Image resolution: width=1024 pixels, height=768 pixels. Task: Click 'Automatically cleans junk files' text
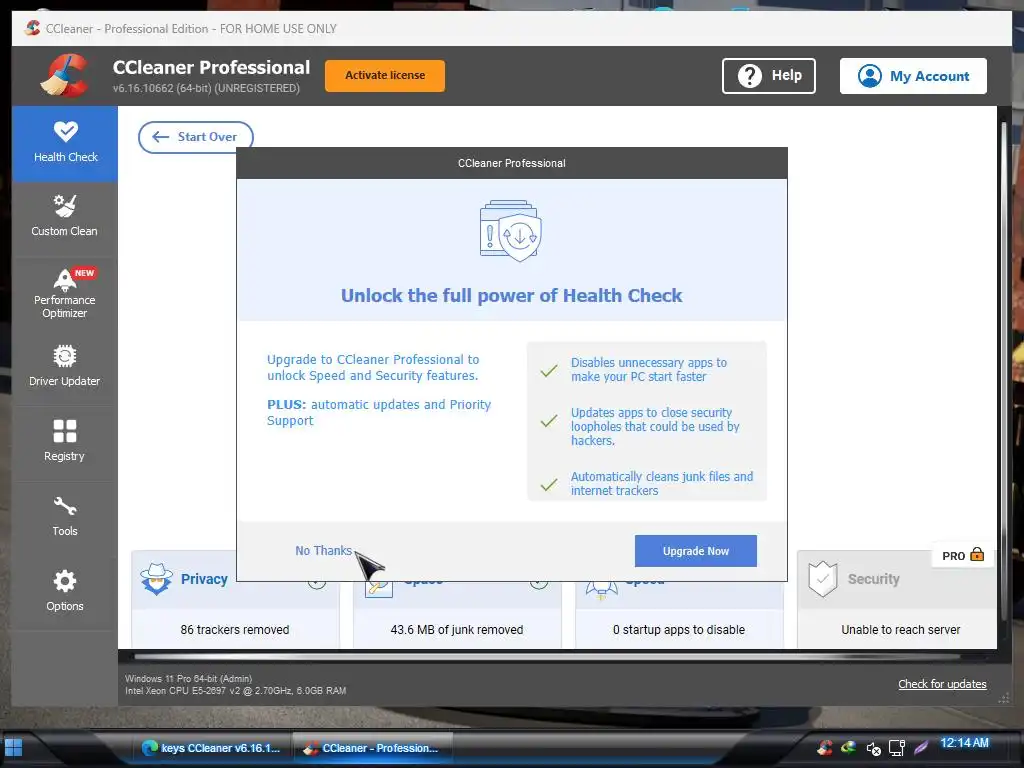pyautogui.click(x=662, y=483)
